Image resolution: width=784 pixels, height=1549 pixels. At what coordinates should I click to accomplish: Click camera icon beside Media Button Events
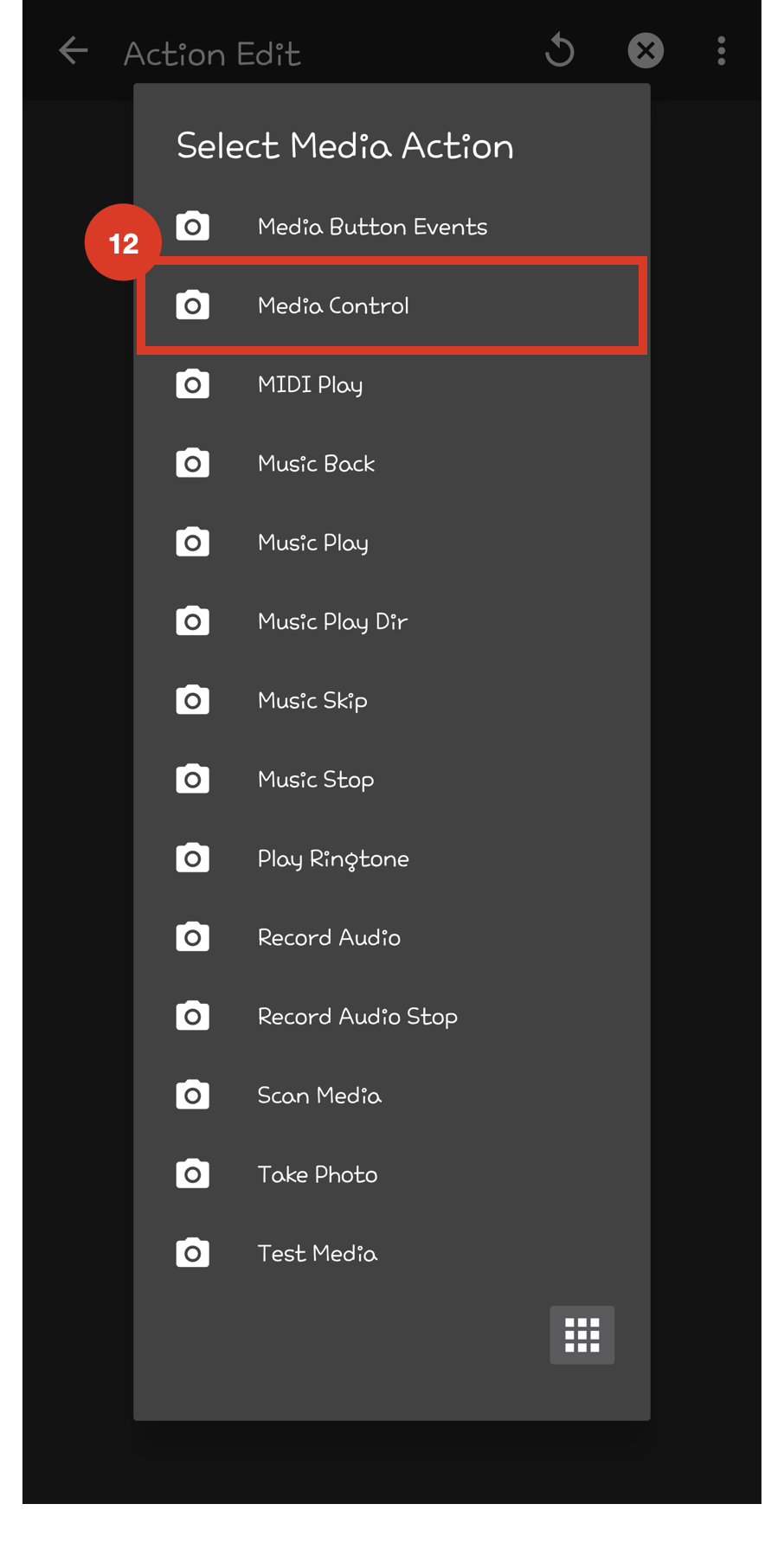(193, 227)
